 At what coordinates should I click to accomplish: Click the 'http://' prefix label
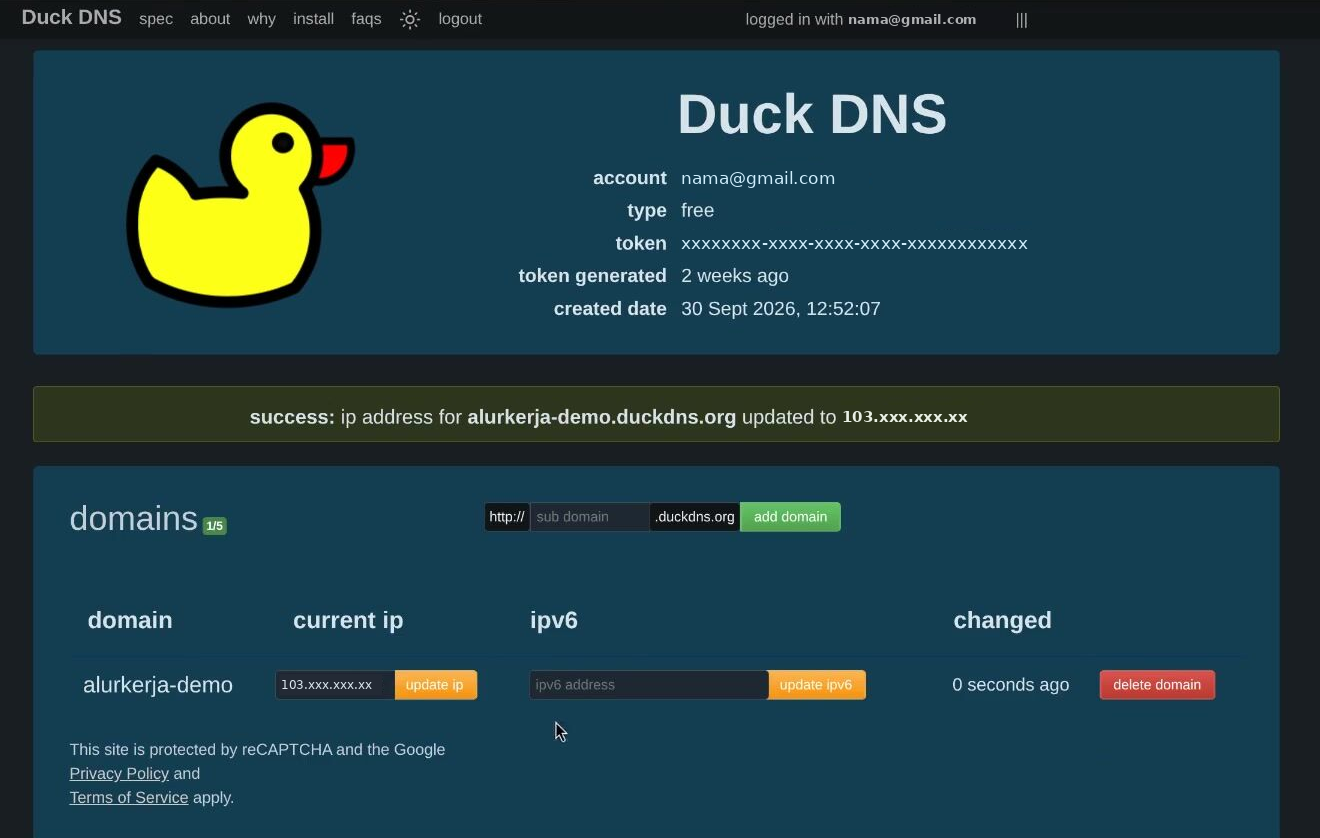(x=507, y=517)
